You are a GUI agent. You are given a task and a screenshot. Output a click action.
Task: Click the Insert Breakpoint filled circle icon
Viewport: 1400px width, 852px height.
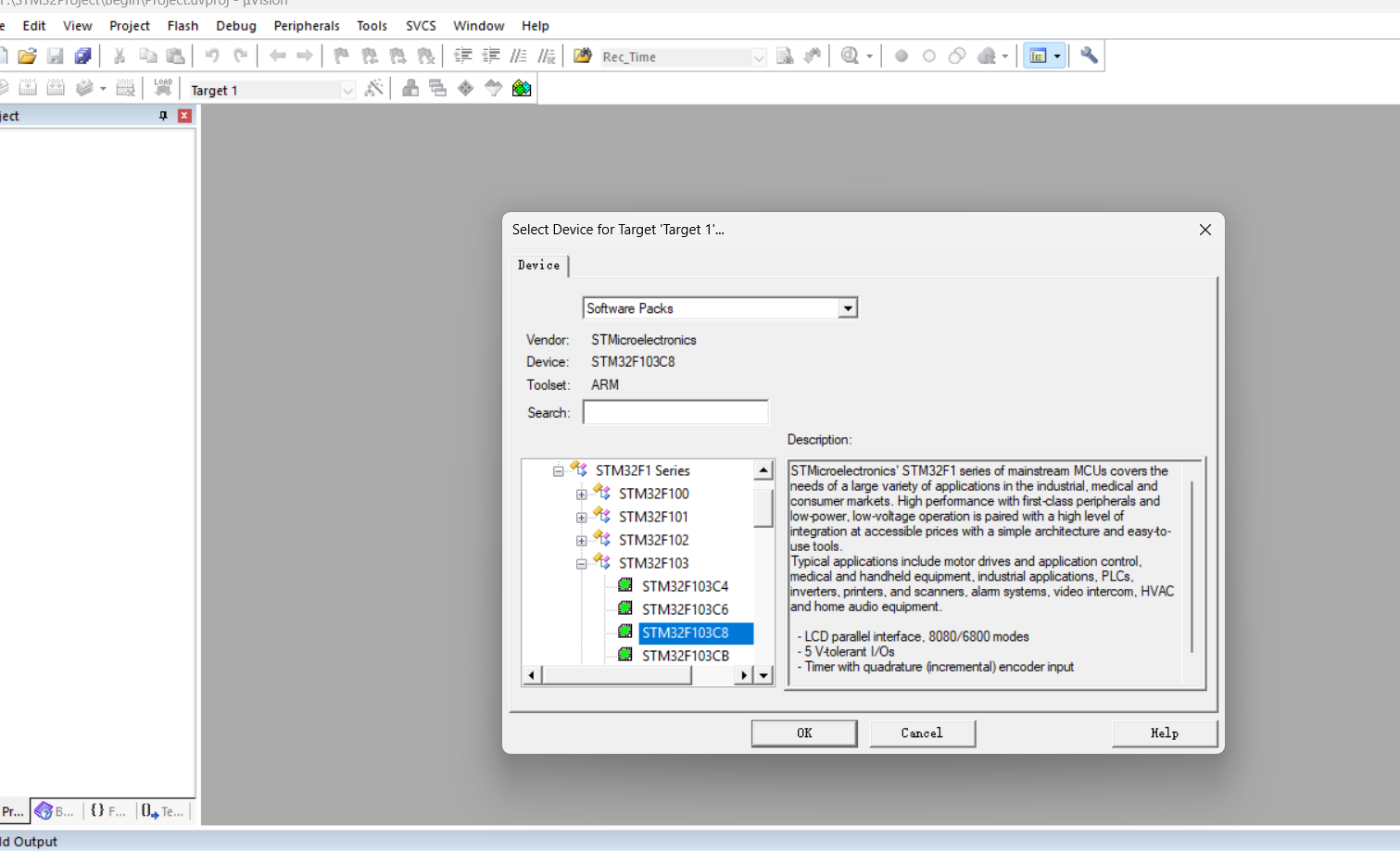coord(902,56)
